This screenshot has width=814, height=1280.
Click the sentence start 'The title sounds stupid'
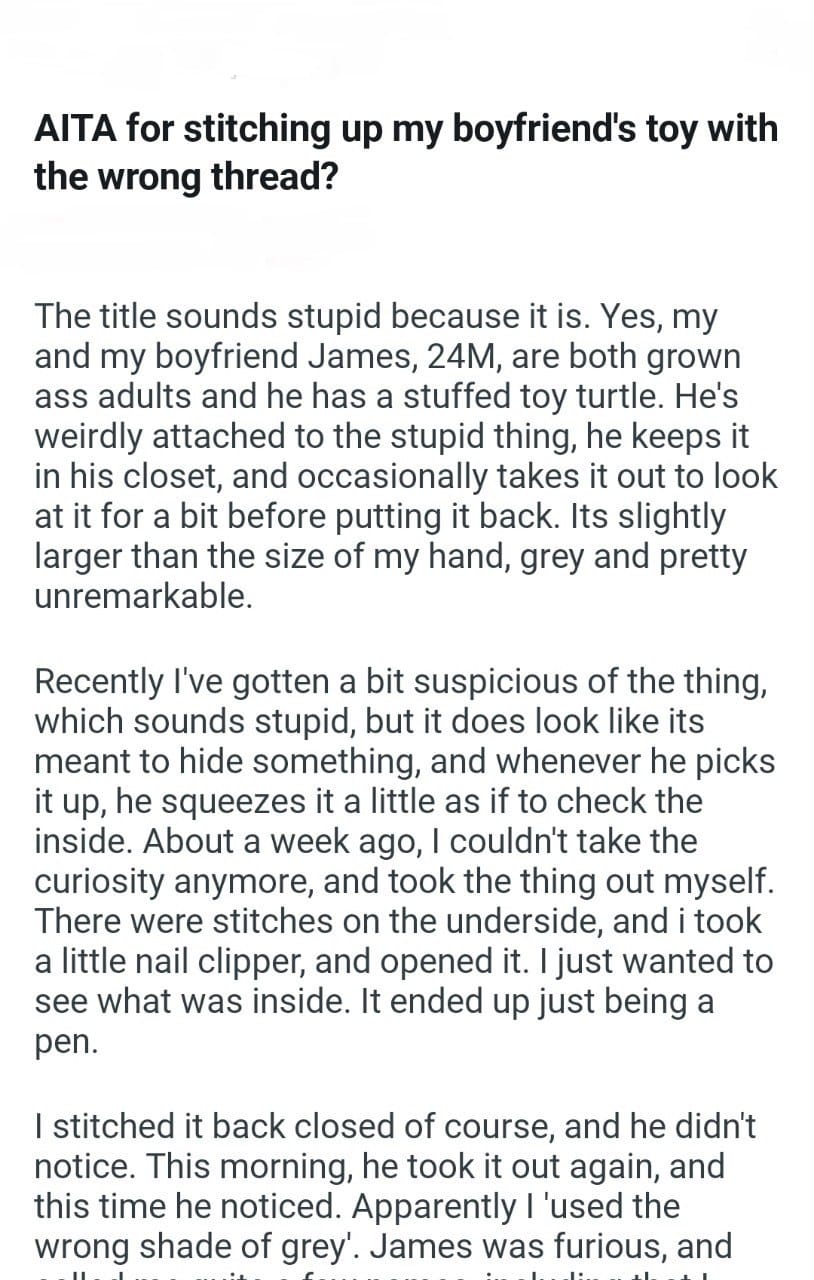208,317
